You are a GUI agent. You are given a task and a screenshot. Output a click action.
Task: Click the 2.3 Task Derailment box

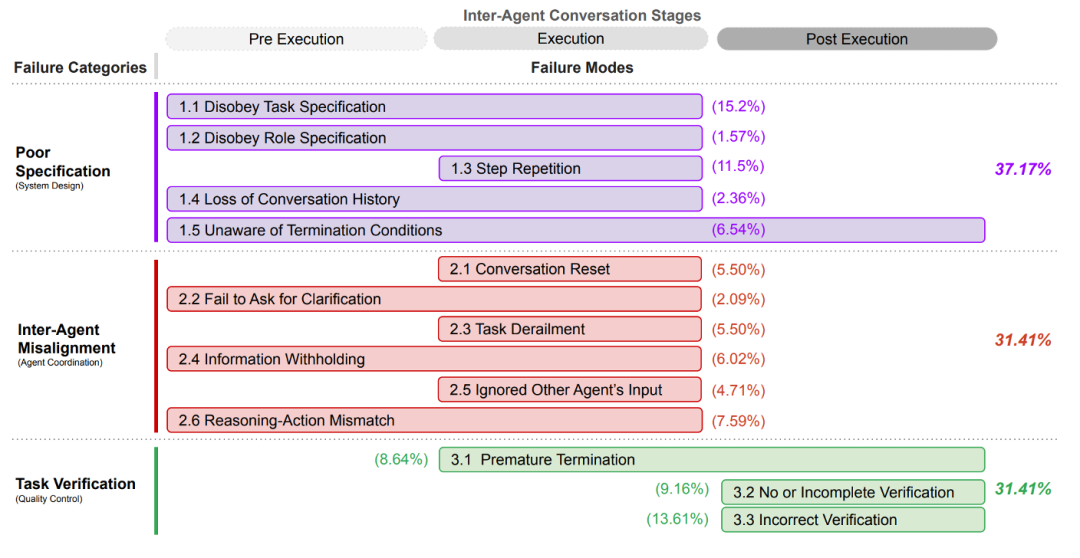570,329
